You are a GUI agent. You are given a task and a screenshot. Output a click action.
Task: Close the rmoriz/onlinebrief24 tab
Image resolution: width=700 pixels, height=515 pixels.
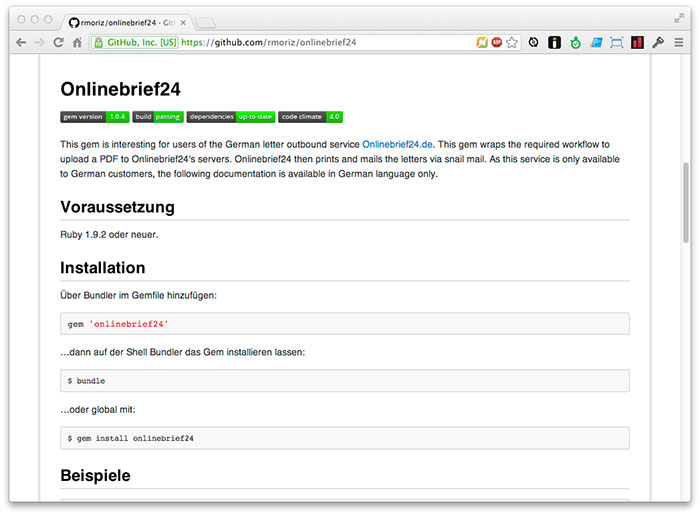coord(182,21)
